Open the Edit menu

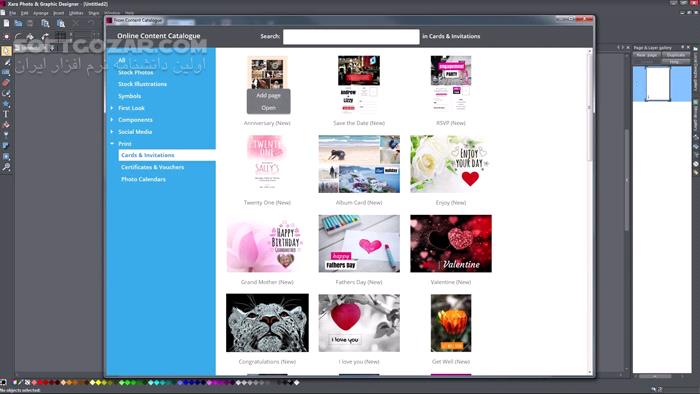pos(24,13)
